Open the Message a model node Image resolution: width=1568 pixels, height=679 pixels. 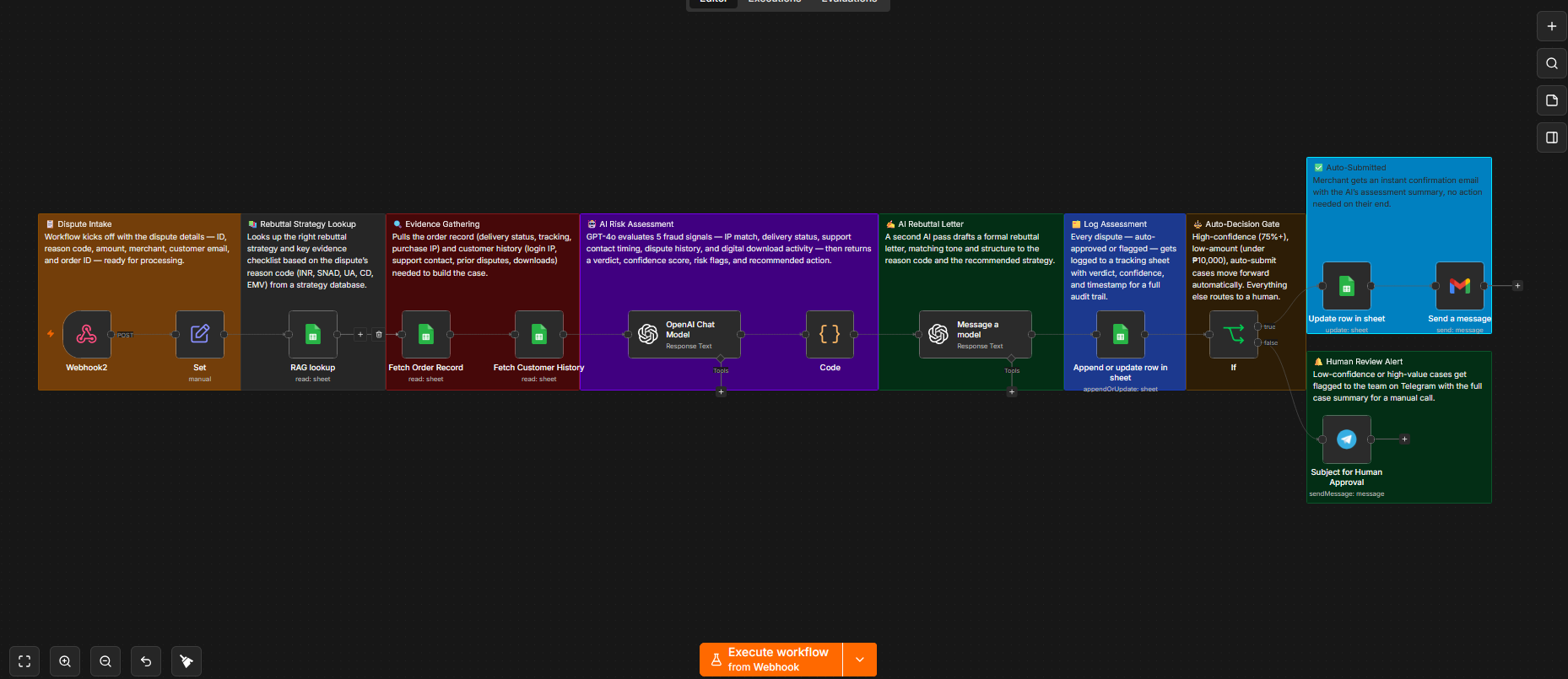click(x=976, y=334)
